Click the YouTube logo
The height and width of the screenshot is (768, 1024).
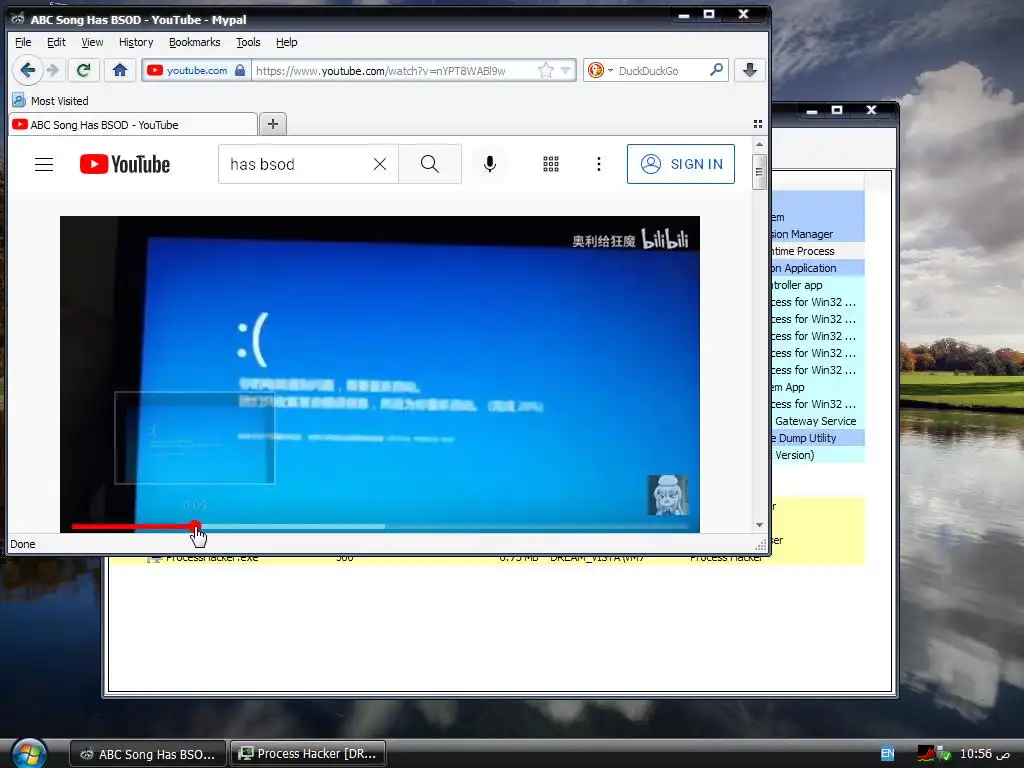(x=125, y=165)
